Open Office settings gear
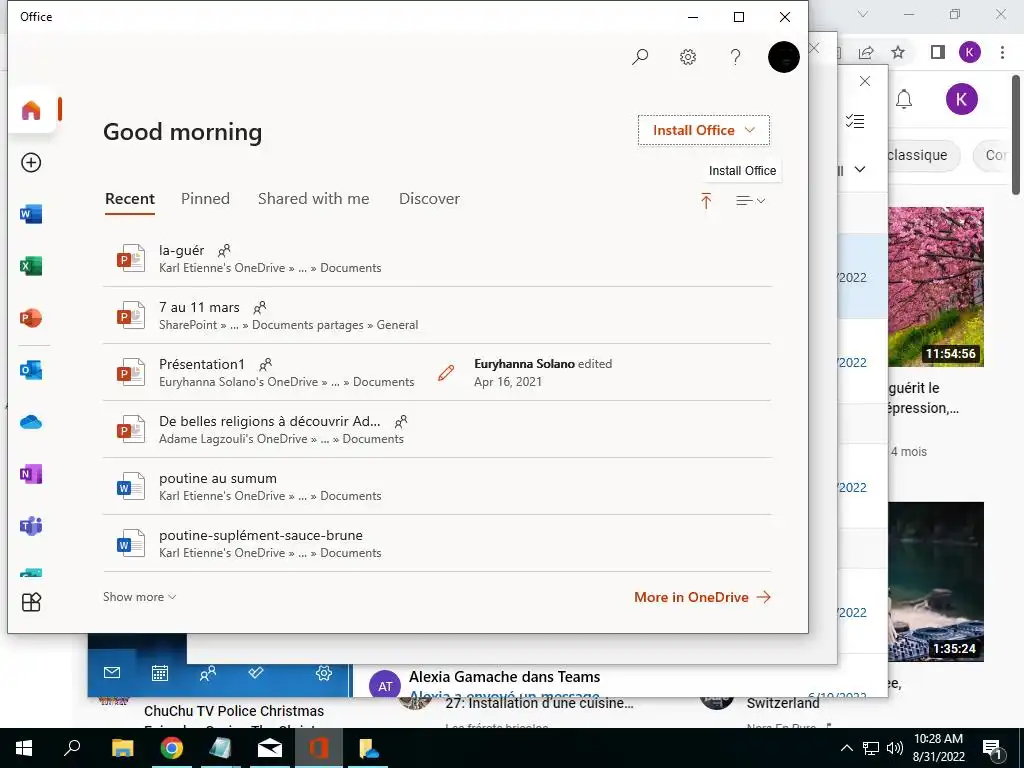The width and height of the screenshot is (1024, 768). pyautogui.click(x=688, y=57)
